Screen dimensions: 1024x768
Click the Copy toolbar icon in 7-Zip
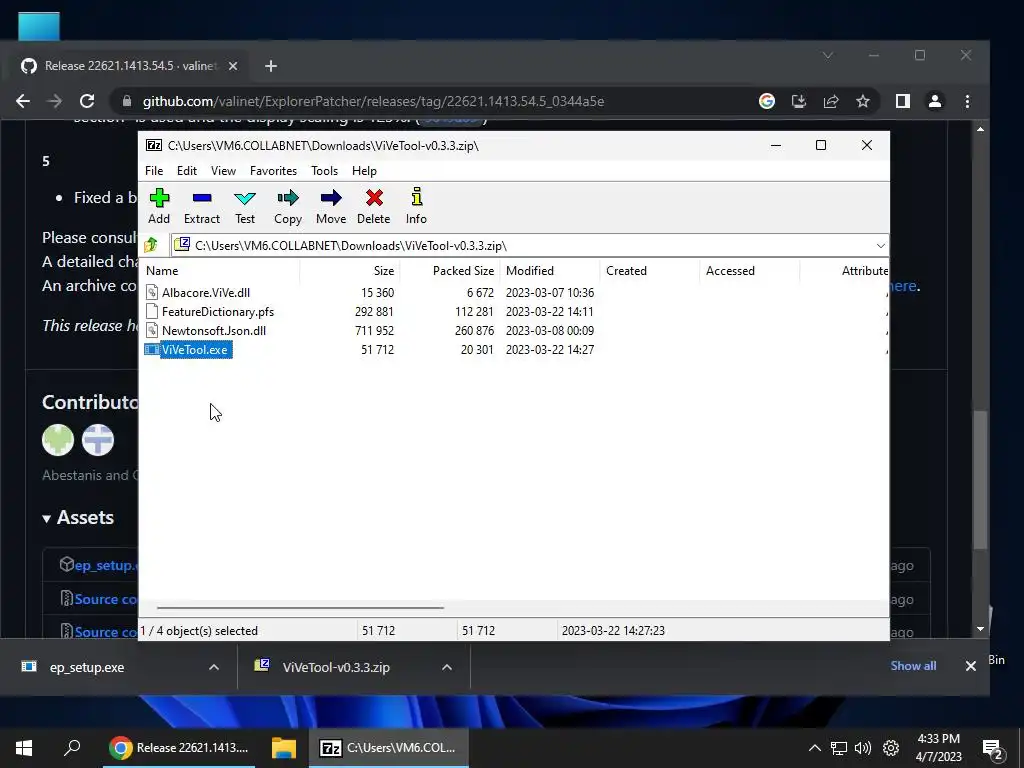[288, 198]
